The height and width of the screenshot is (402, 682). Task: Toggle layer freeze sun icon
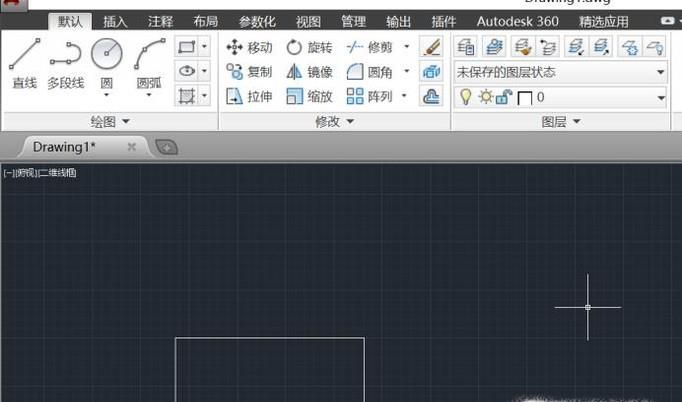point(484,97)
